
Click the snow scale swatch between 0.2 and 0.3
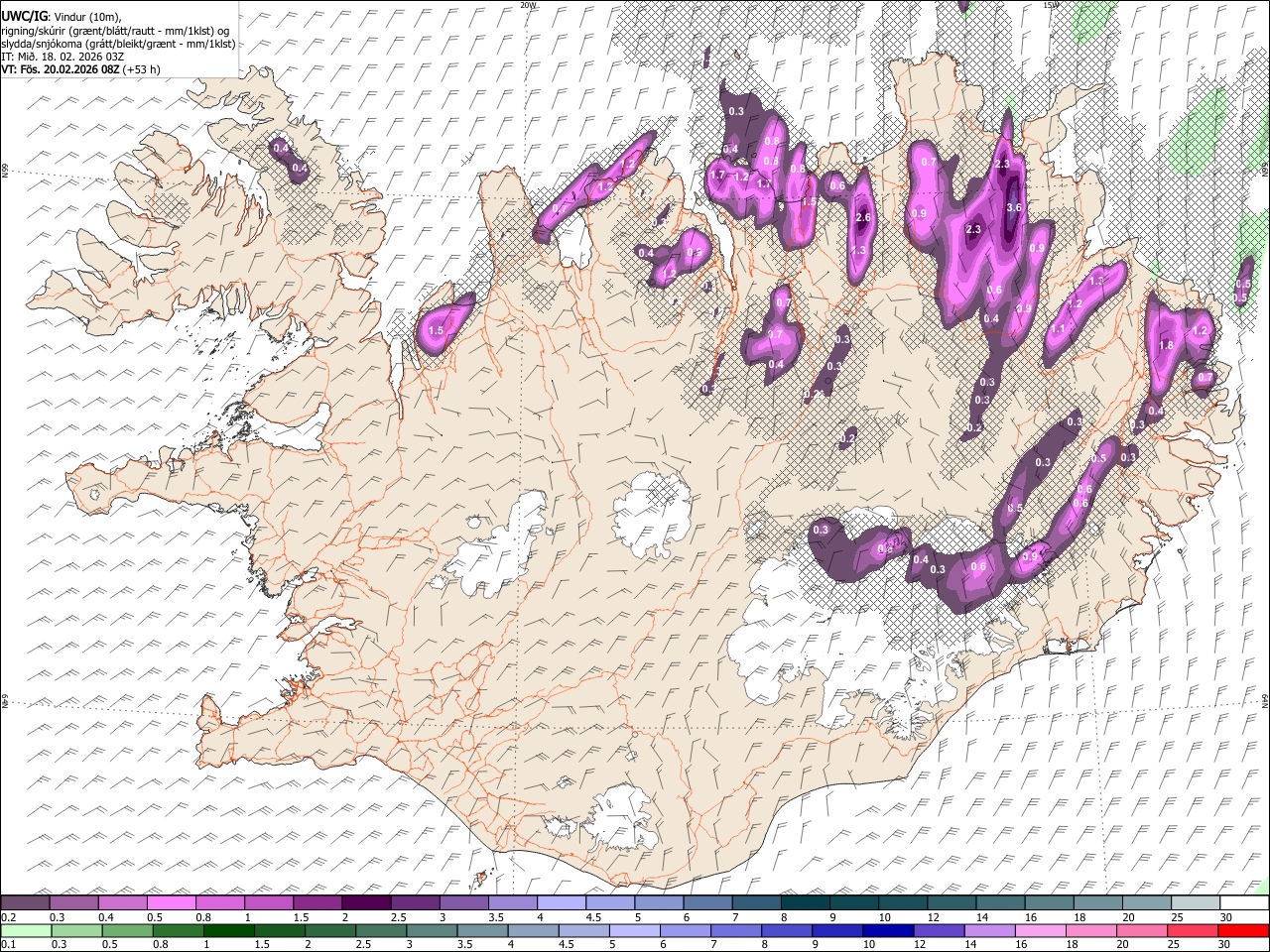25,902
